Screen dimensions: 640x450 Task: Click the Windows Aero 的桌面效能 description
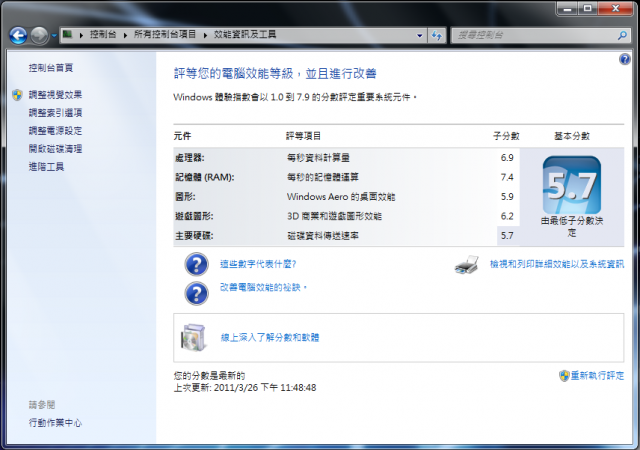(341, 197)
